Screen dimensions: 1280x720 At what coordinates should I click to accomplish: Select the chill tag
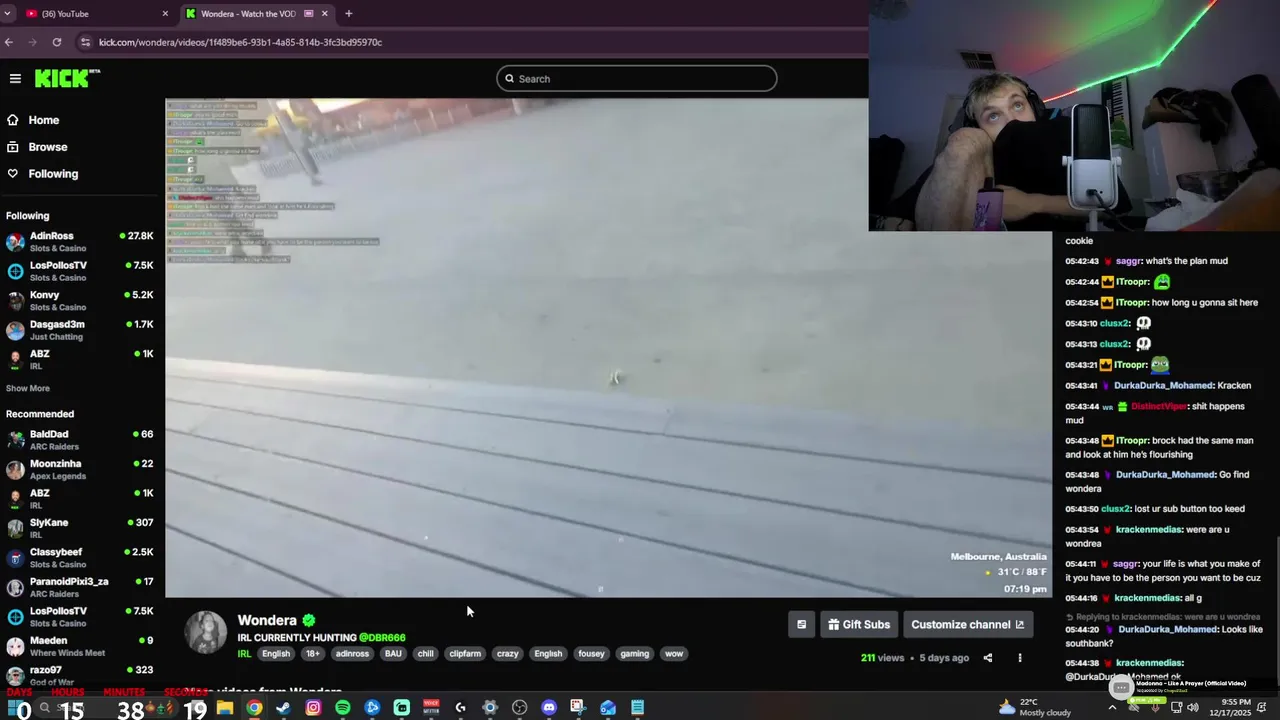click(x=426, y=654)
